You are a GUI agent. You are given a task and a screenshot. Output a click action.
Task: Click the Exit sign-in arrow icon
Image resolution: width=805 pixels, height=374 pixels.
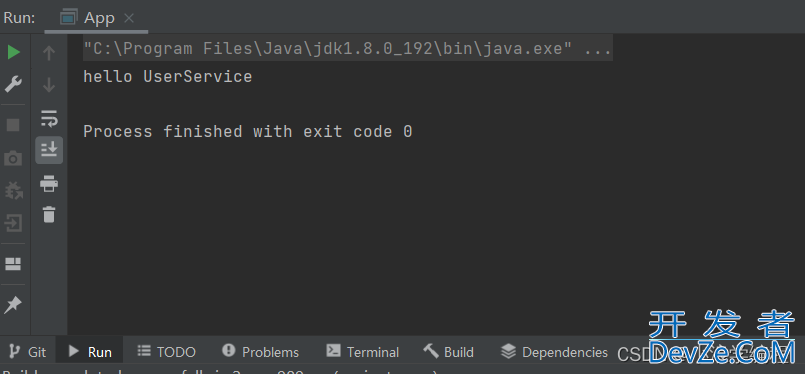13,223
